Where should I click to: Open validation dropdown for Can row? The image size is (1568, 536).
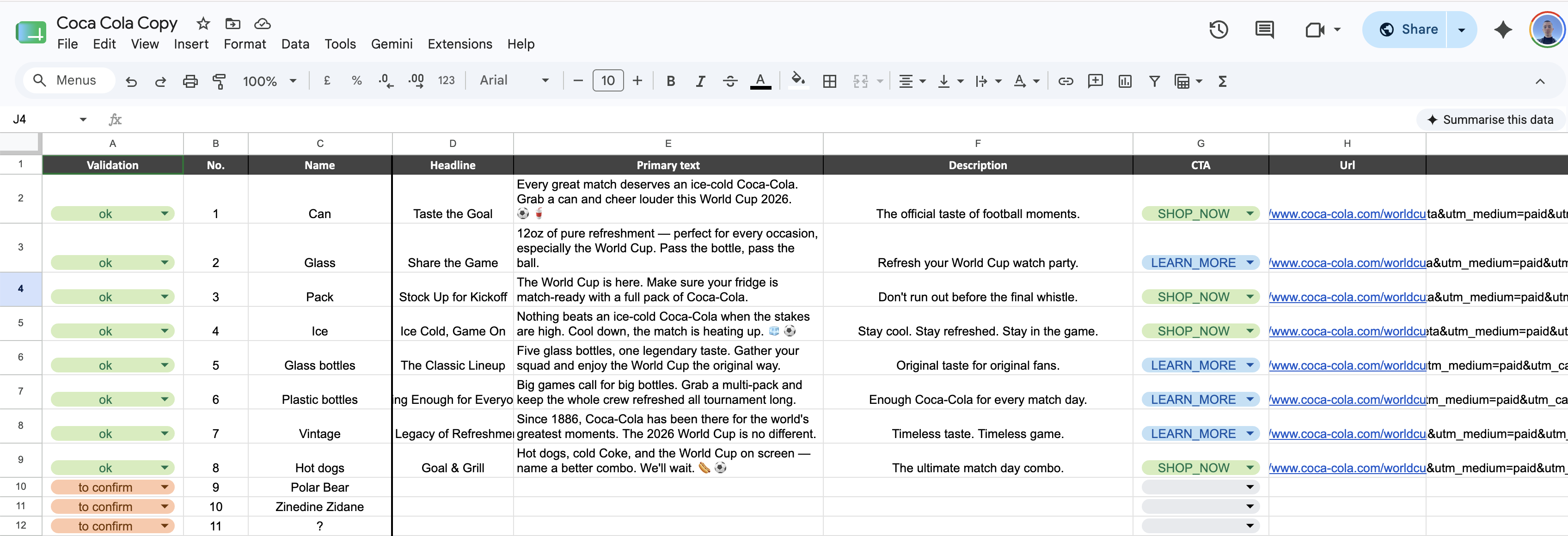(x=165, y=213)
